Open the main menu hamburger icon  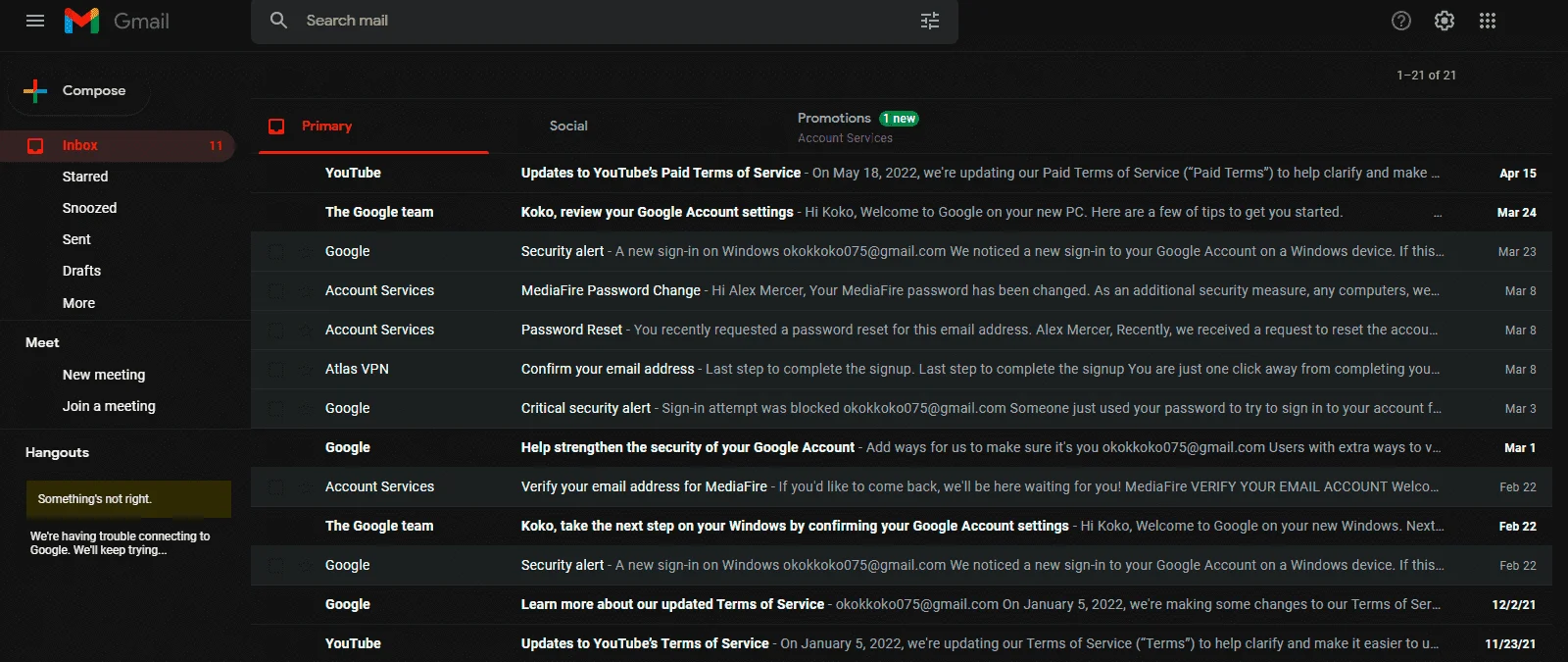click(x=35, y=21)
